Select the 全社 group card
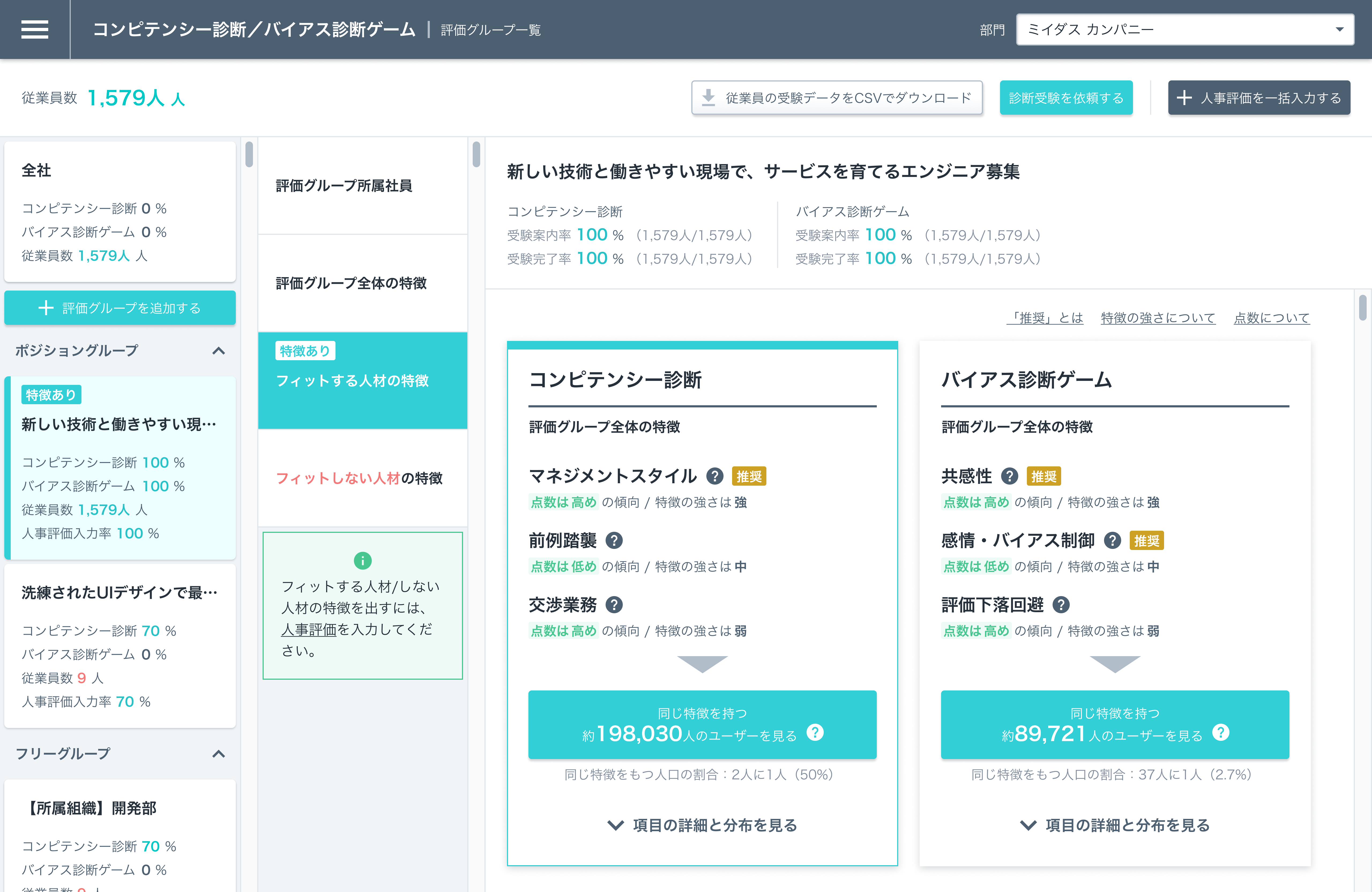1372x892 pixels. click(x=120, y=212)
